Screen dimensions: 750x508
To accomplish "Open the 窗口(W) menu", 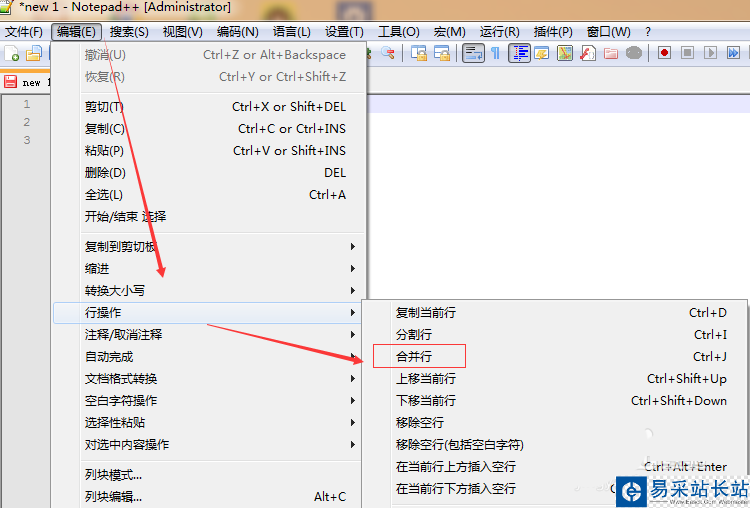I will pyautogui.click(x=608, y=32).
